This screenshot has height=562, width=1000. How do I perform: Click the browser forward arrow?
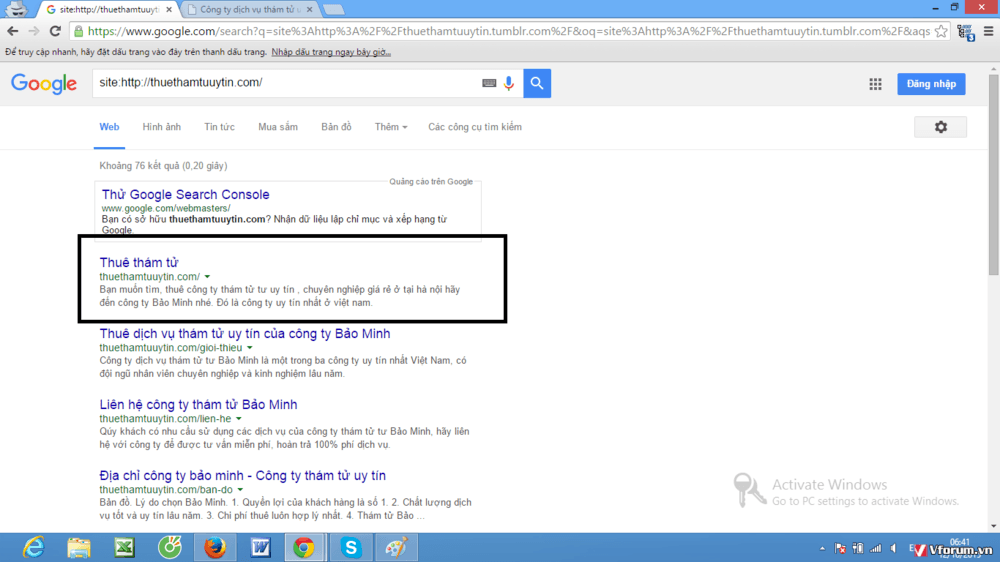click(34, 31)
